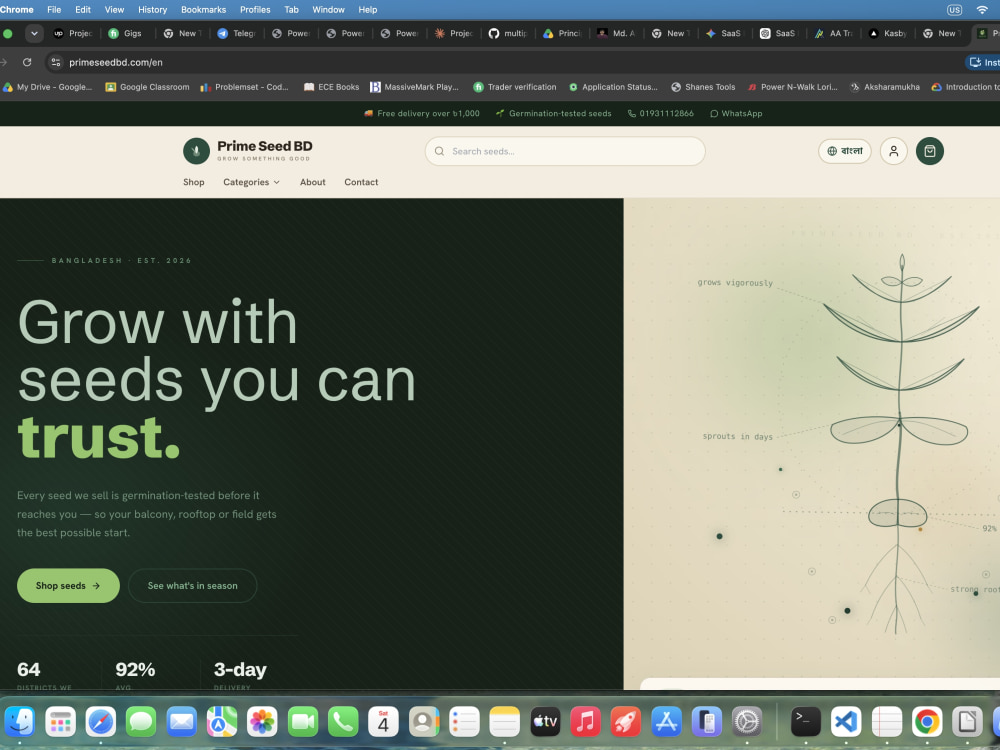The image size is (1000, 750).
Task: Click the WhatsApp link in top bar
Action: (736, 114)
